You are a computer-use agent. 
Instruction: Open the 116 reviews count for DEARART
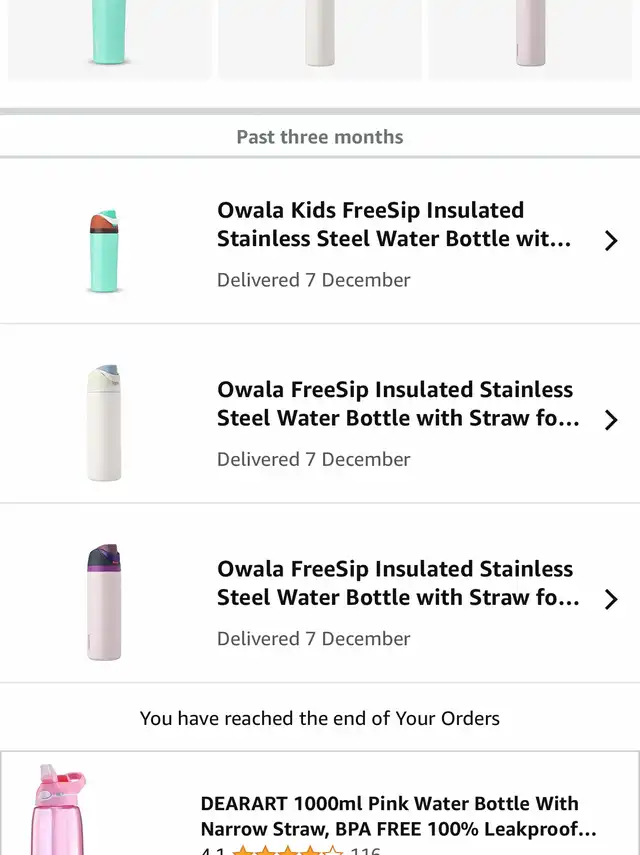365,851
